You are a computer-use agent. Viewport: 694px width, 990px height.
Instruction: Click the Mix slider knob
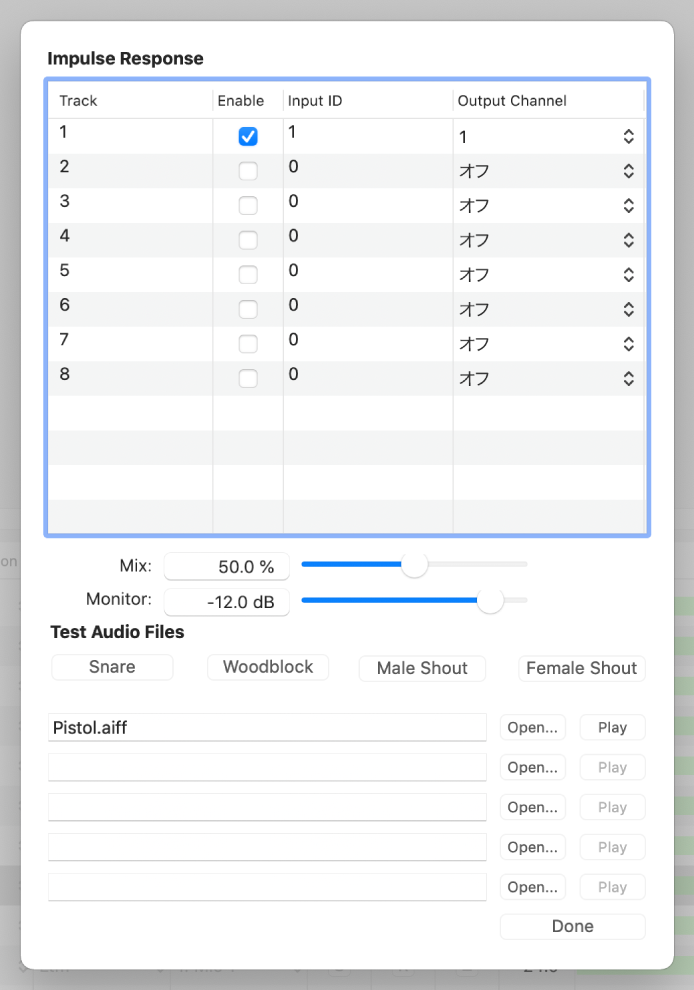(x=414, y=565)
